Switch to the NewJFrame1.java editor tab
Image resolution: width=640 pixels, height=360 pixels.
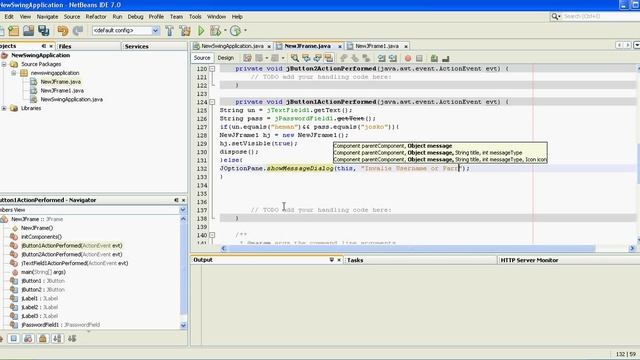pos(377,46)
